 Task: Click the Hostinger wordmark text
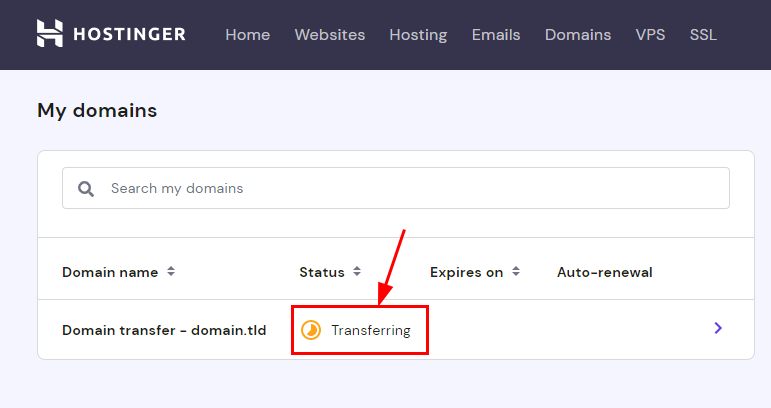[x=128, y=35]
